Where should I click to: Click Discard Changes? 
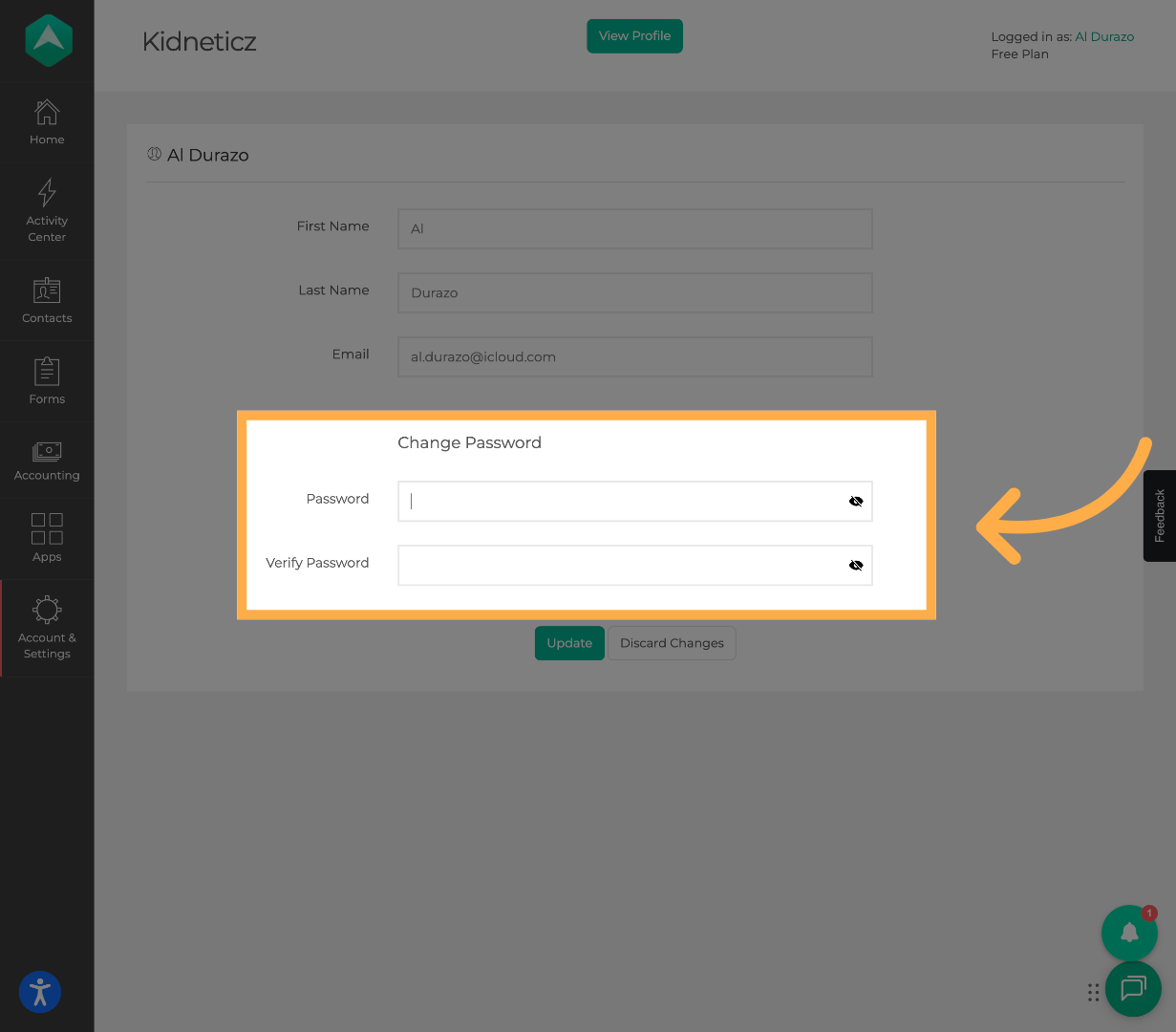click(x=672, y=643)
